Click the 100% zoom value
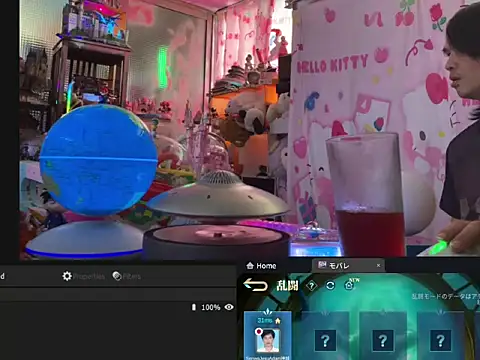Viewport: 480px width, 360px height. point(211,307)
